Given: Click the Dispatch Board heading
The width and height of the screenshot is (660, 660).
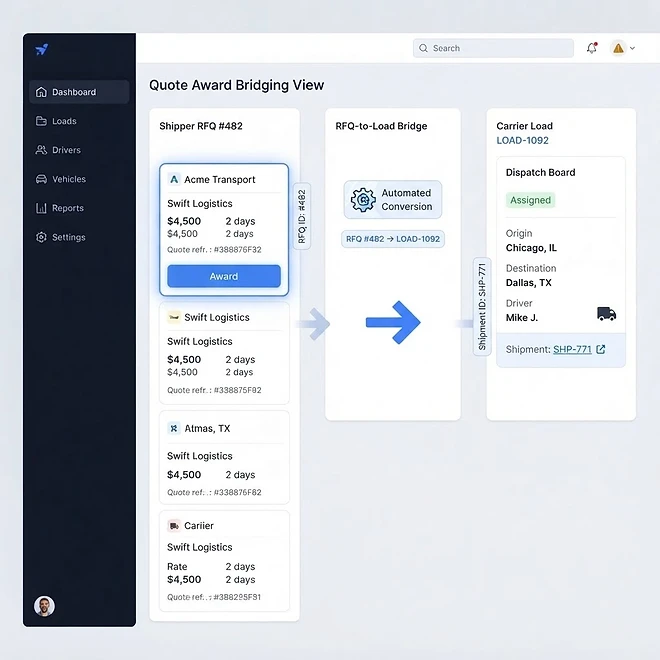Looking at the screenshot, I should point(540,173).
